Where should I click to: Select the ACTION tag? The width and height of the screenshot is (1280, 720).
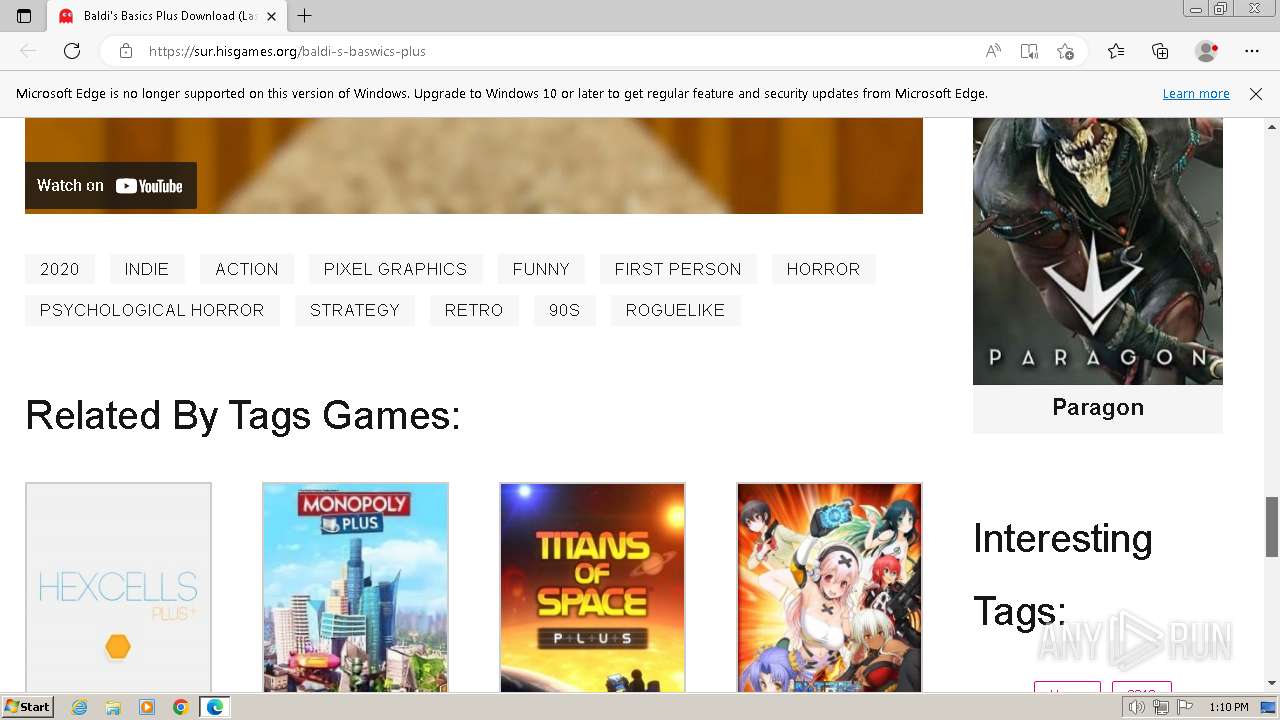[x=247, y=269]
